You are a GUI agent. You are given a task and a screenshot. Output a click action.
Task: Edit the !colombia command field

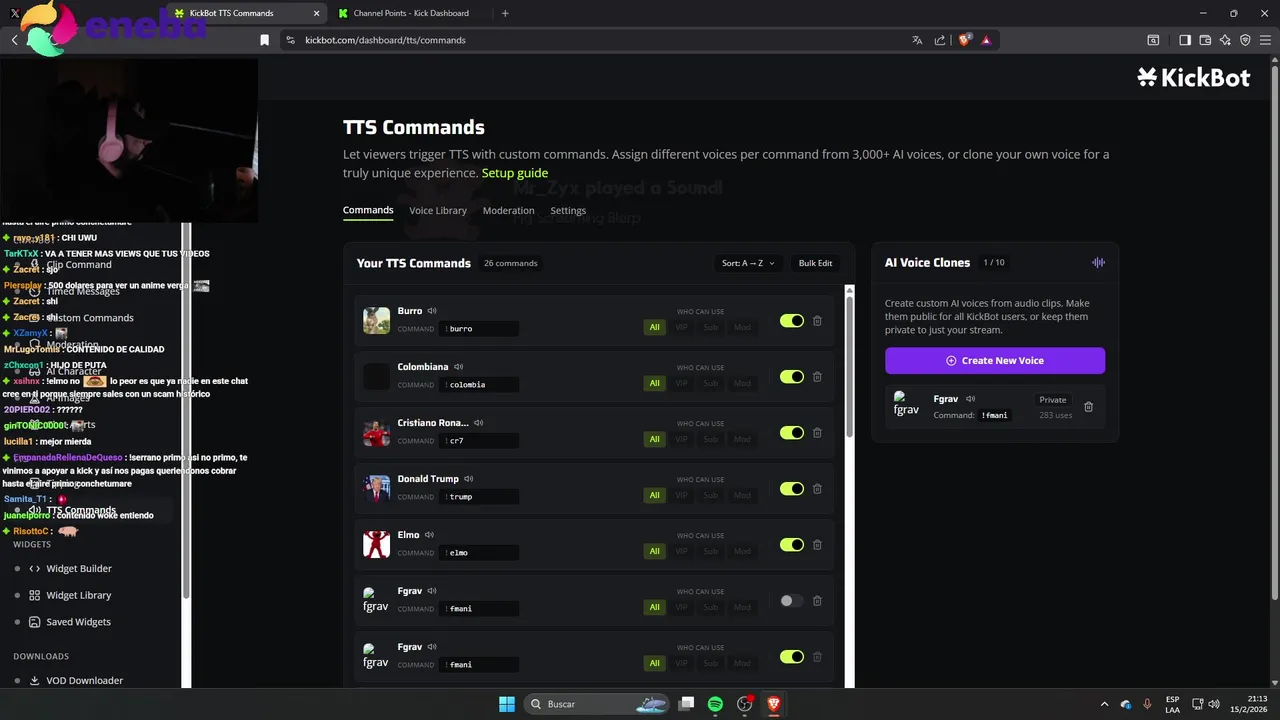point(480,385)
